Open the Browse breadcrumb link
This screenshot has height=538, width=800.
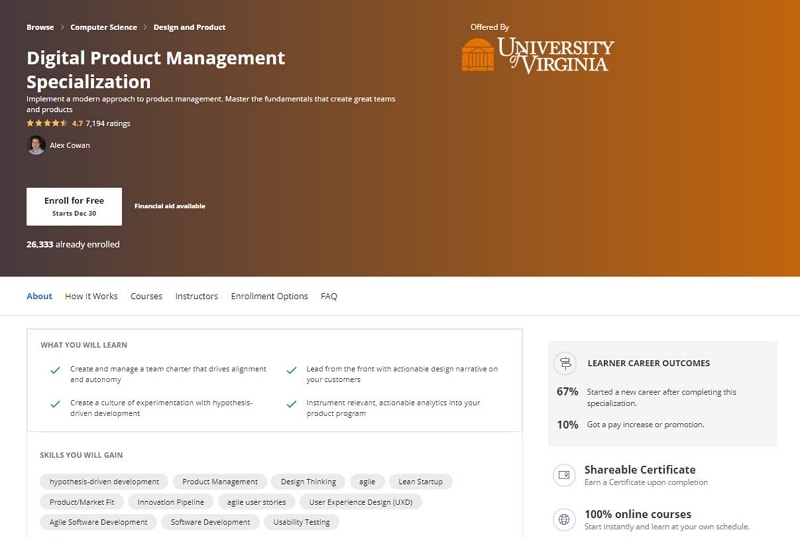pos(40,27)
